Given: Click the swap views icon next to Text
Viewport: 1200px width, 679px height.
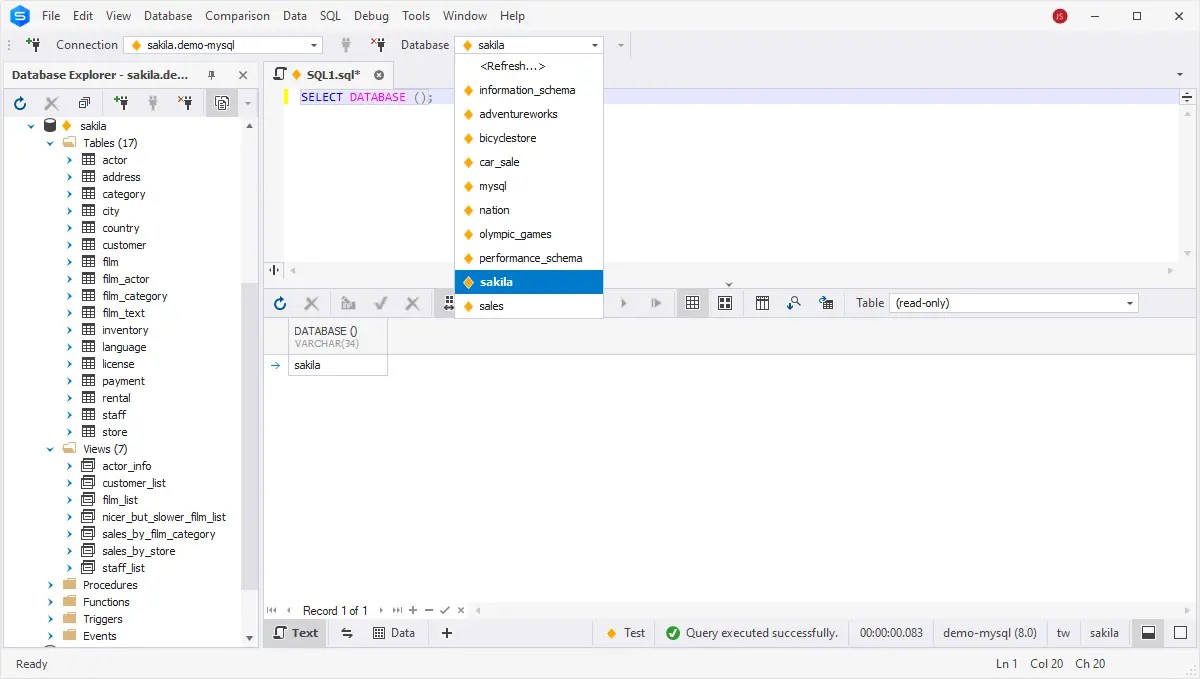Looking at the screenshot, I should click(347, 633).
